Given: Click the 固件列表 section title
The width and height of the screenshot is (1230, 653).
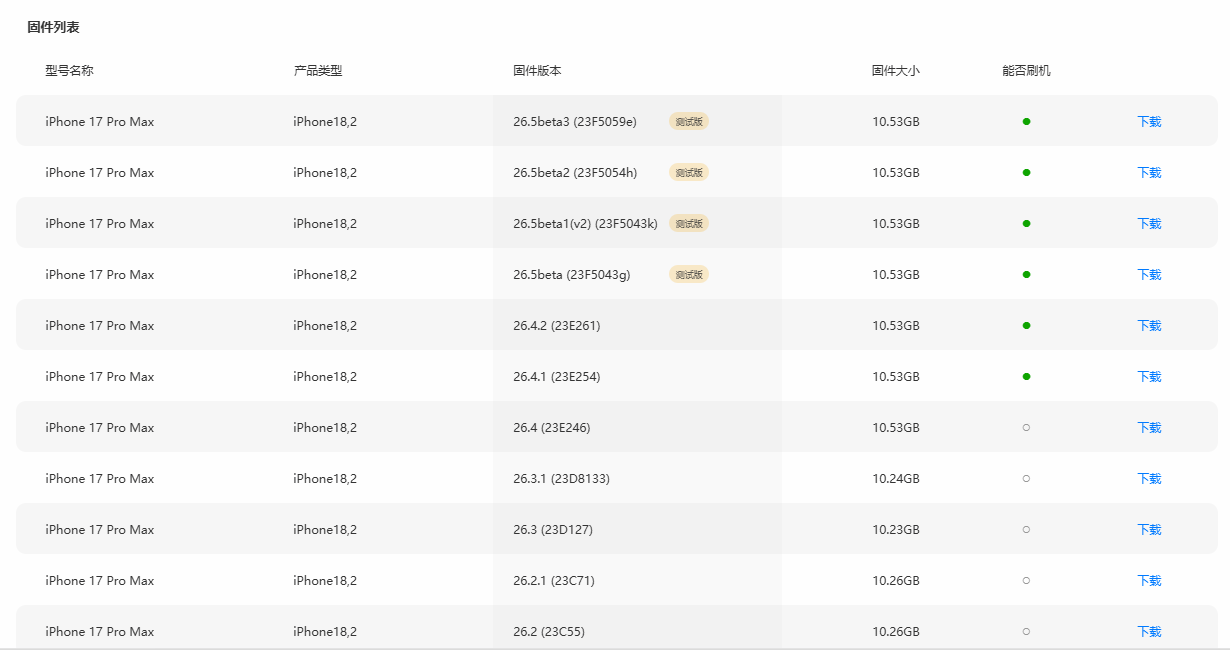Looking at the screenshot, I should click(x=53, y=27).
